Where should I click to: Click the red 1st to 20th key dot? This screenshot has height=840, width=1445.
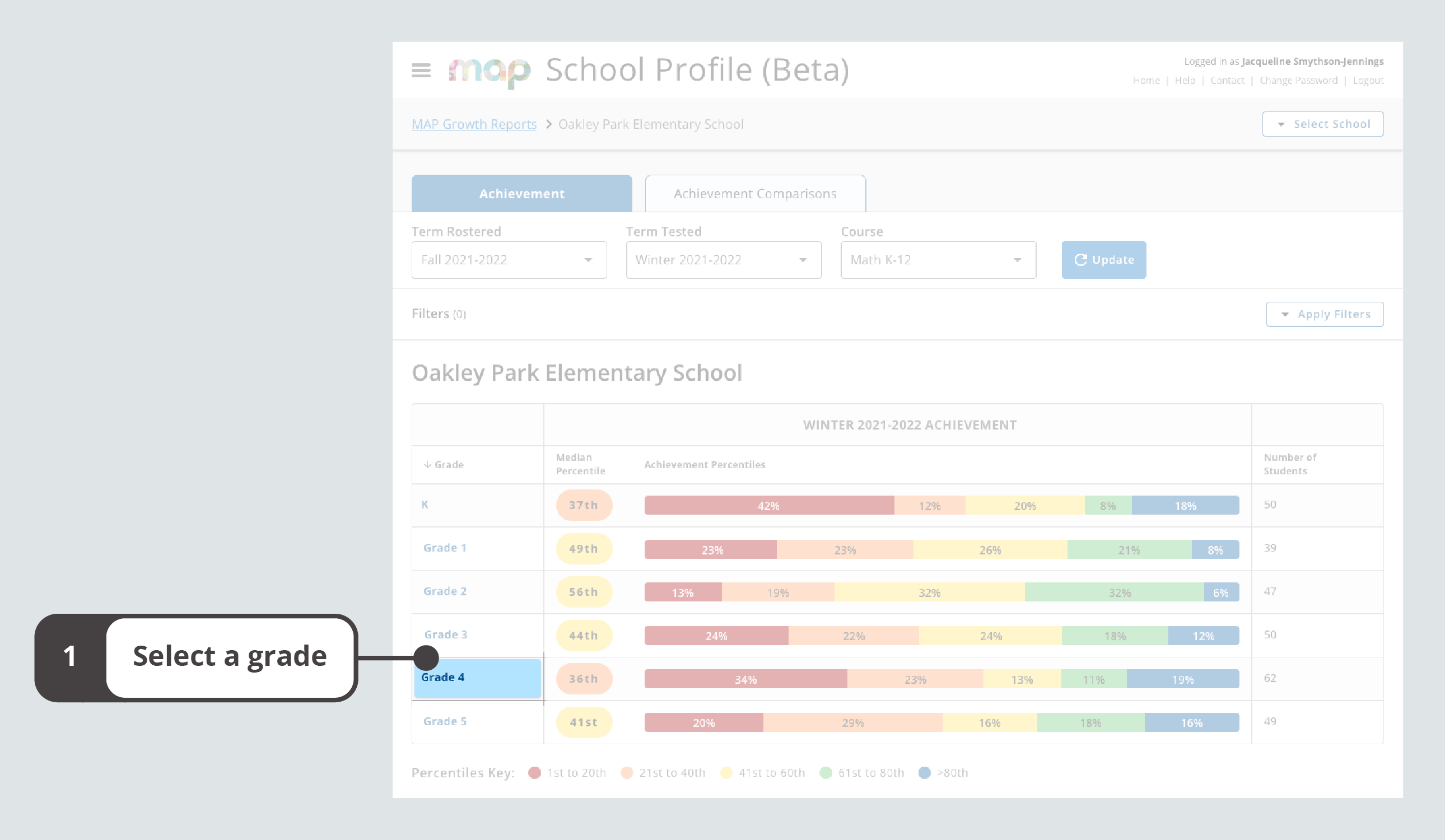tap(534, 772)
